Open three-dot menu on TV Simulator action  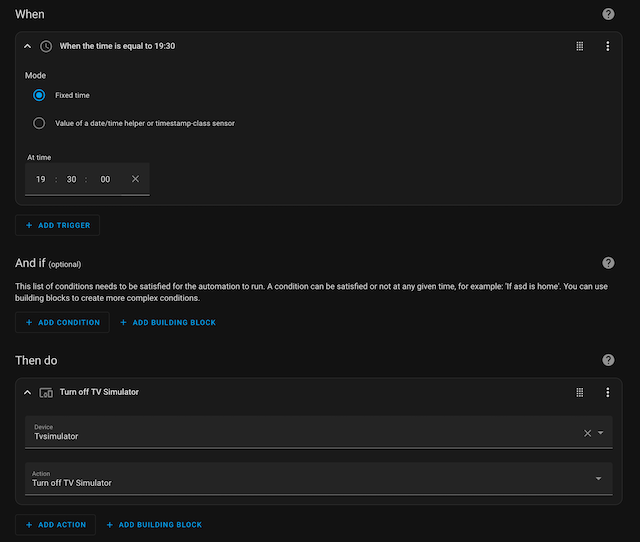[x=607, y=392]
